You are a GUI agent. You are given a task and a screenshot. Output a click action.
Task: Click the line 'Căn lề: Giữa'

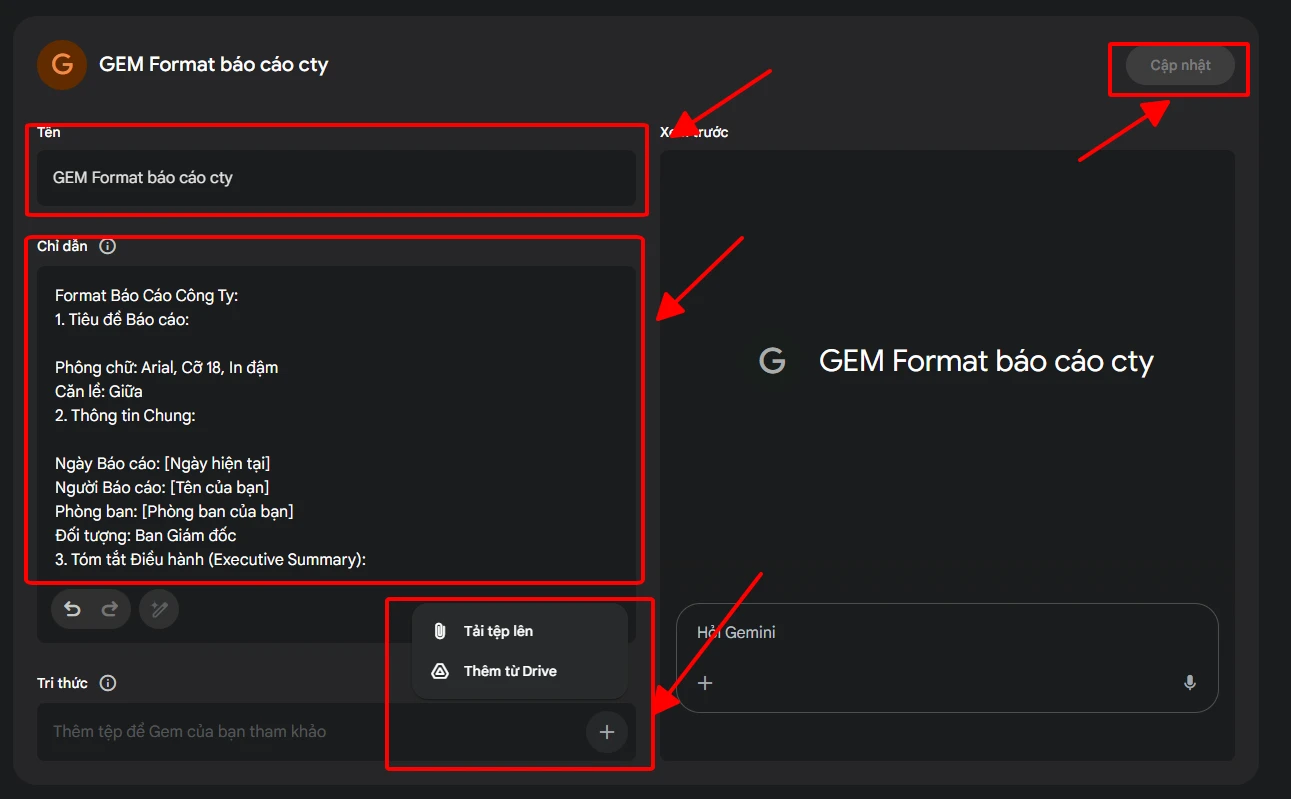coord(99,392)
